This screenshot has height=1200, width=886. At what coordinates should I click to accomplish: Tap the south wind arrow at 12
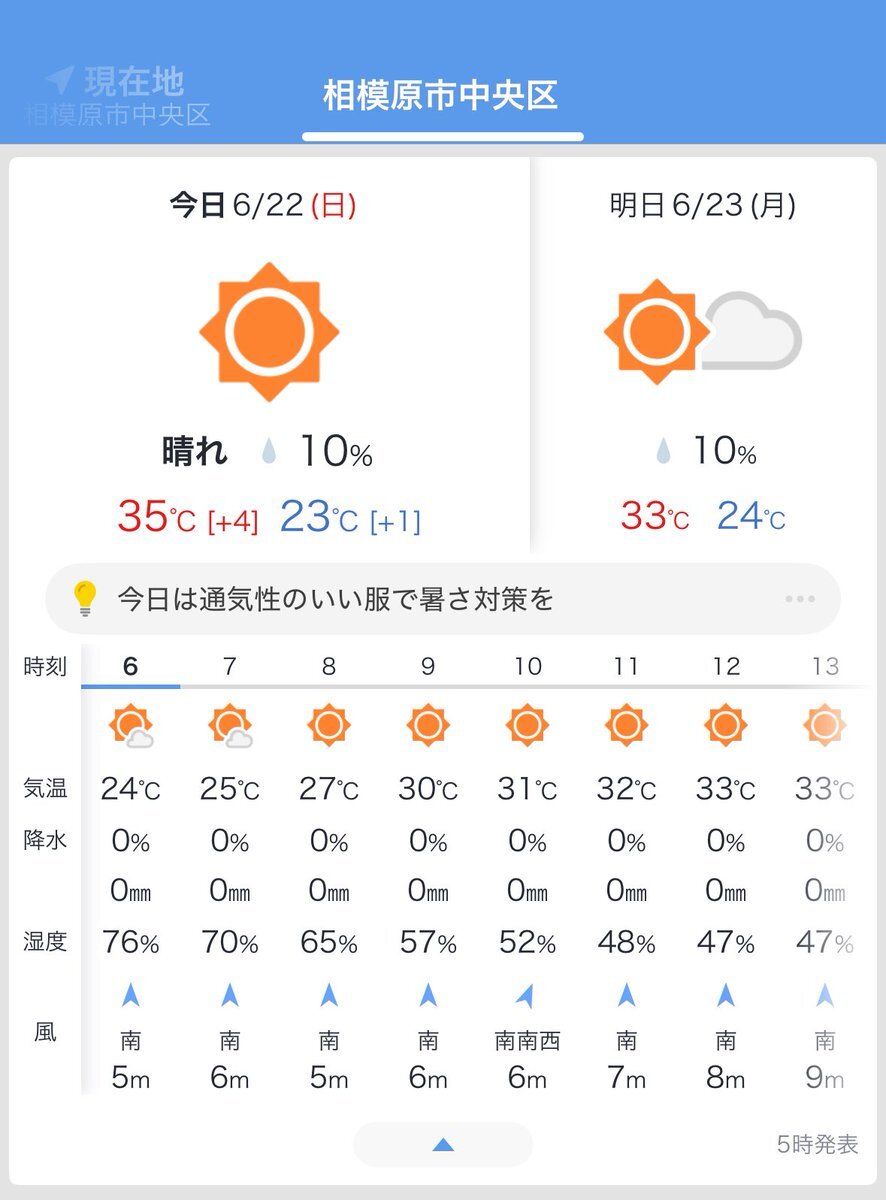[726, 995]
